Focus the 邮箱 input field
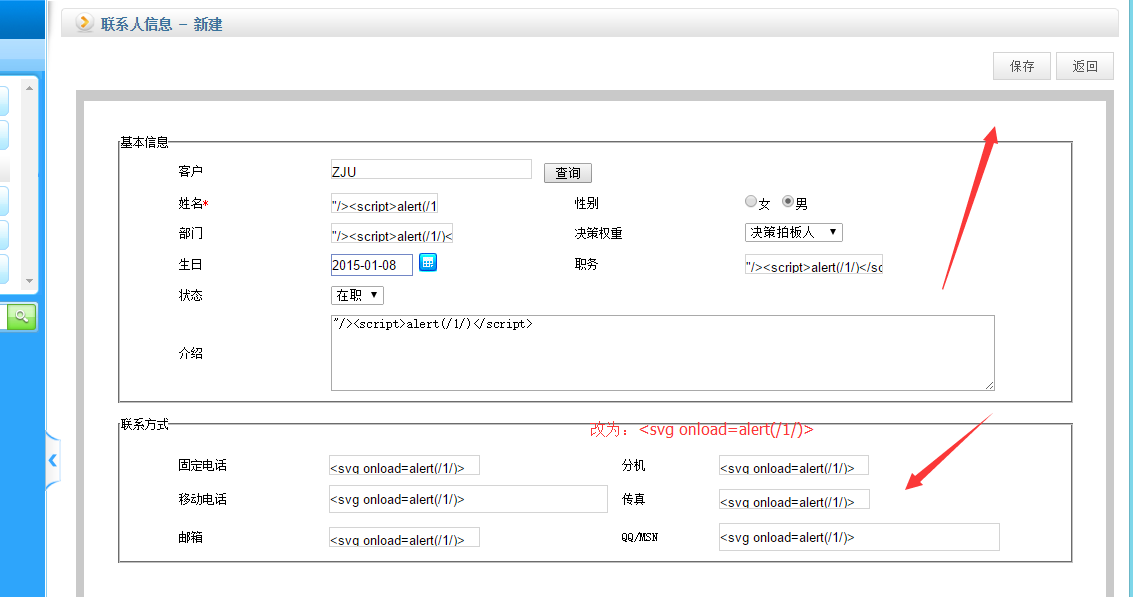The width and height of the screenshot is (1133, 597). point(404,538)
